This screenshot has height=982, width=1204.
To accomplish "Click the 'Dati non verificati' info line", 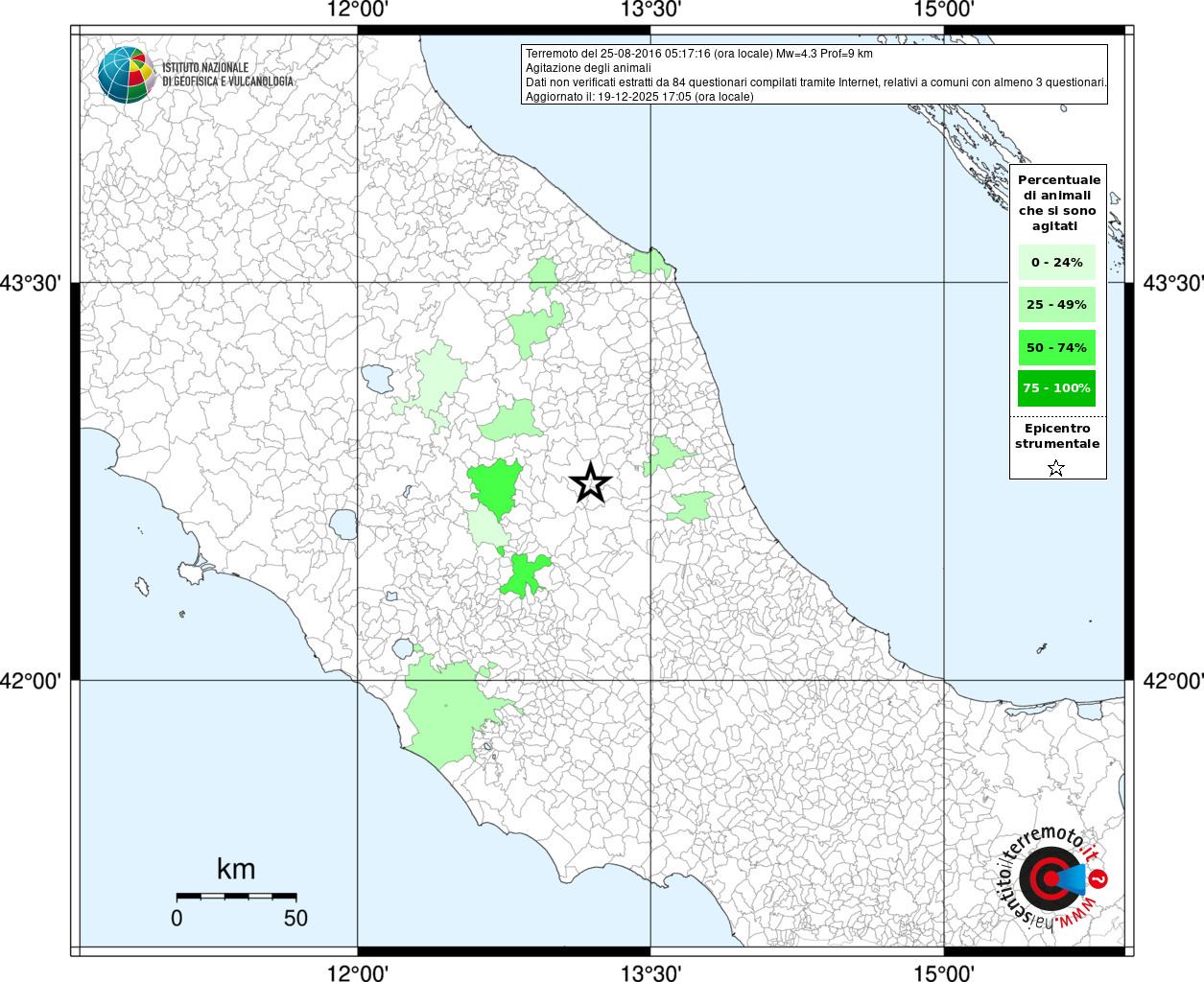I will (x=816, y=82).
